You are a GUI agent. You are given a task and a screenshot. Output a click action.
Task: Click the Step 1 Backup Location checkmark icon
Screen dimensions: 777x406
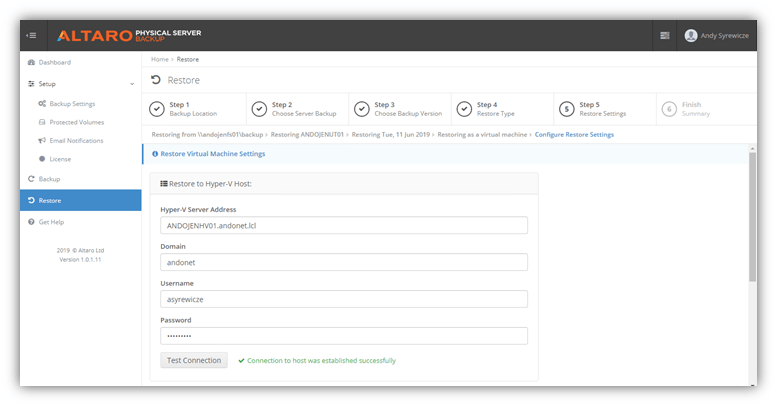(157, 109)
